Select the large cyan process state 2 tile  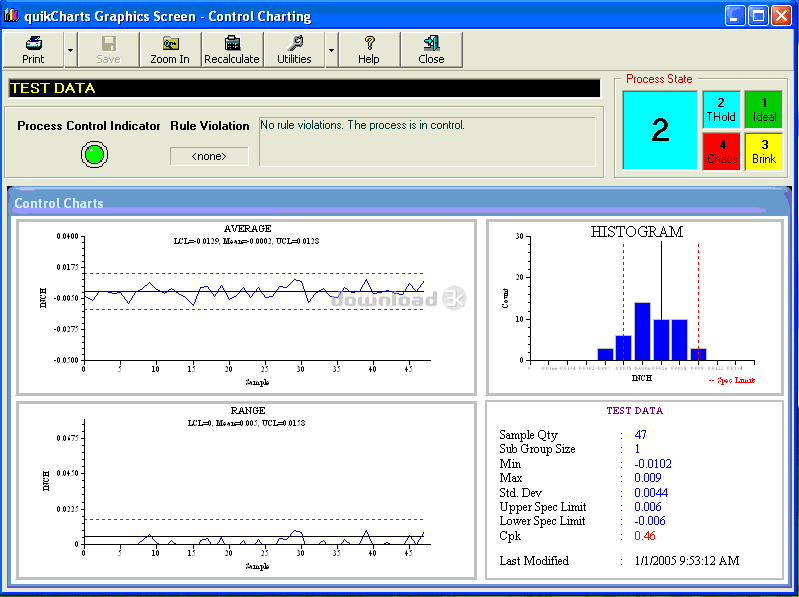click(x=660, y=130)
